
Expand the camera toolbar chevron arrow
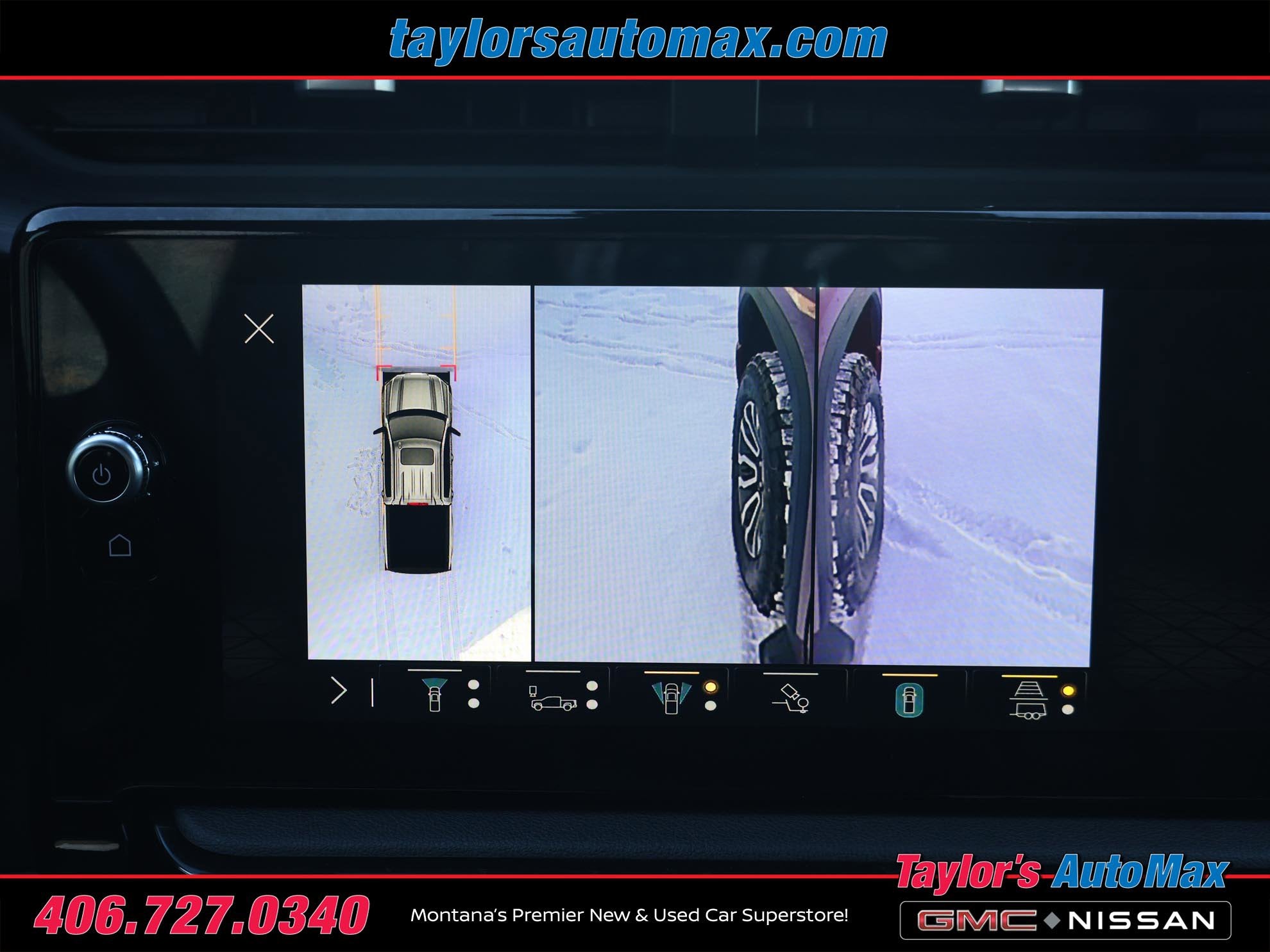tap(338, 691)
